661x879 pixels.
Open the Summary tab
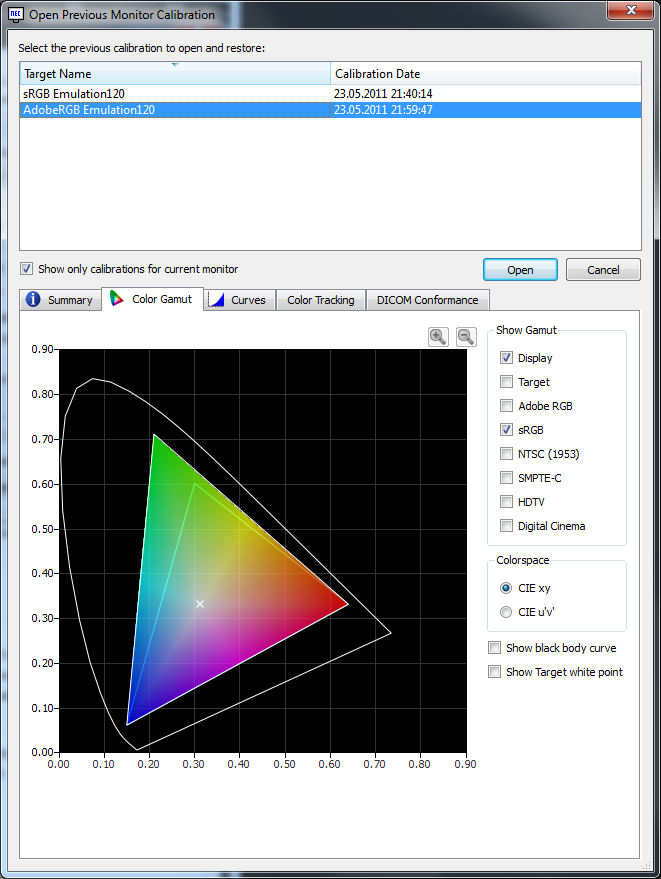[x=60, y=300]
